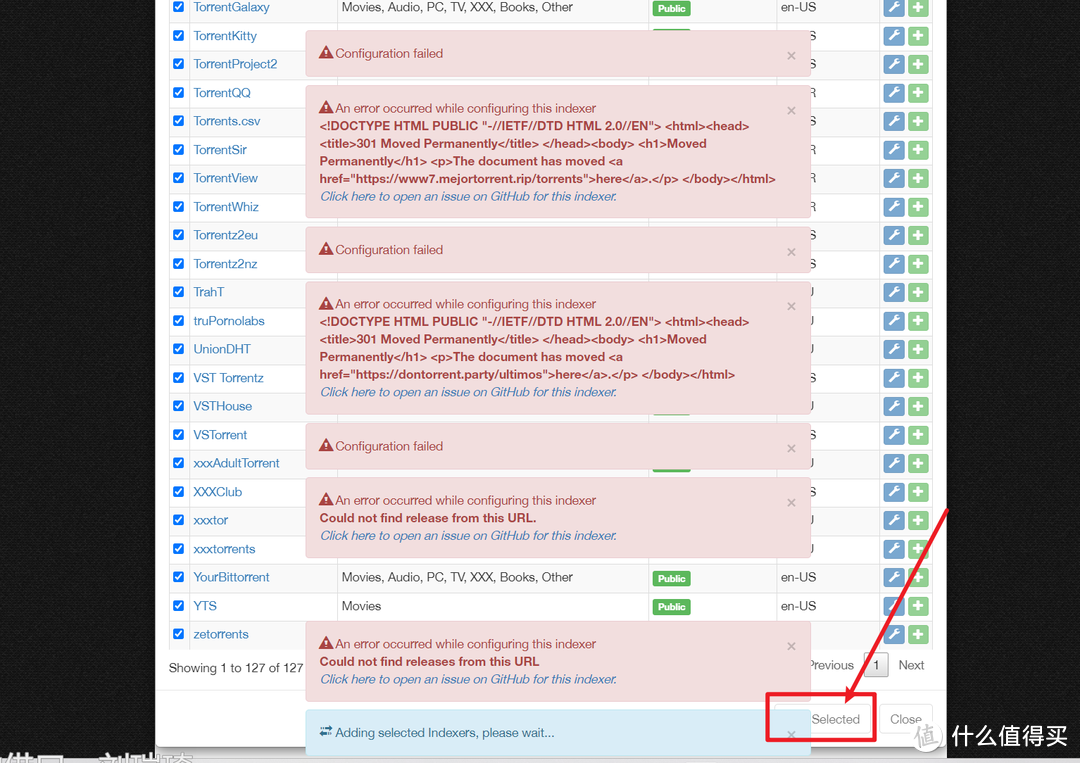
Task: Open GitHub issue link in mejortorrent error
Action: [x=468, y=196]
